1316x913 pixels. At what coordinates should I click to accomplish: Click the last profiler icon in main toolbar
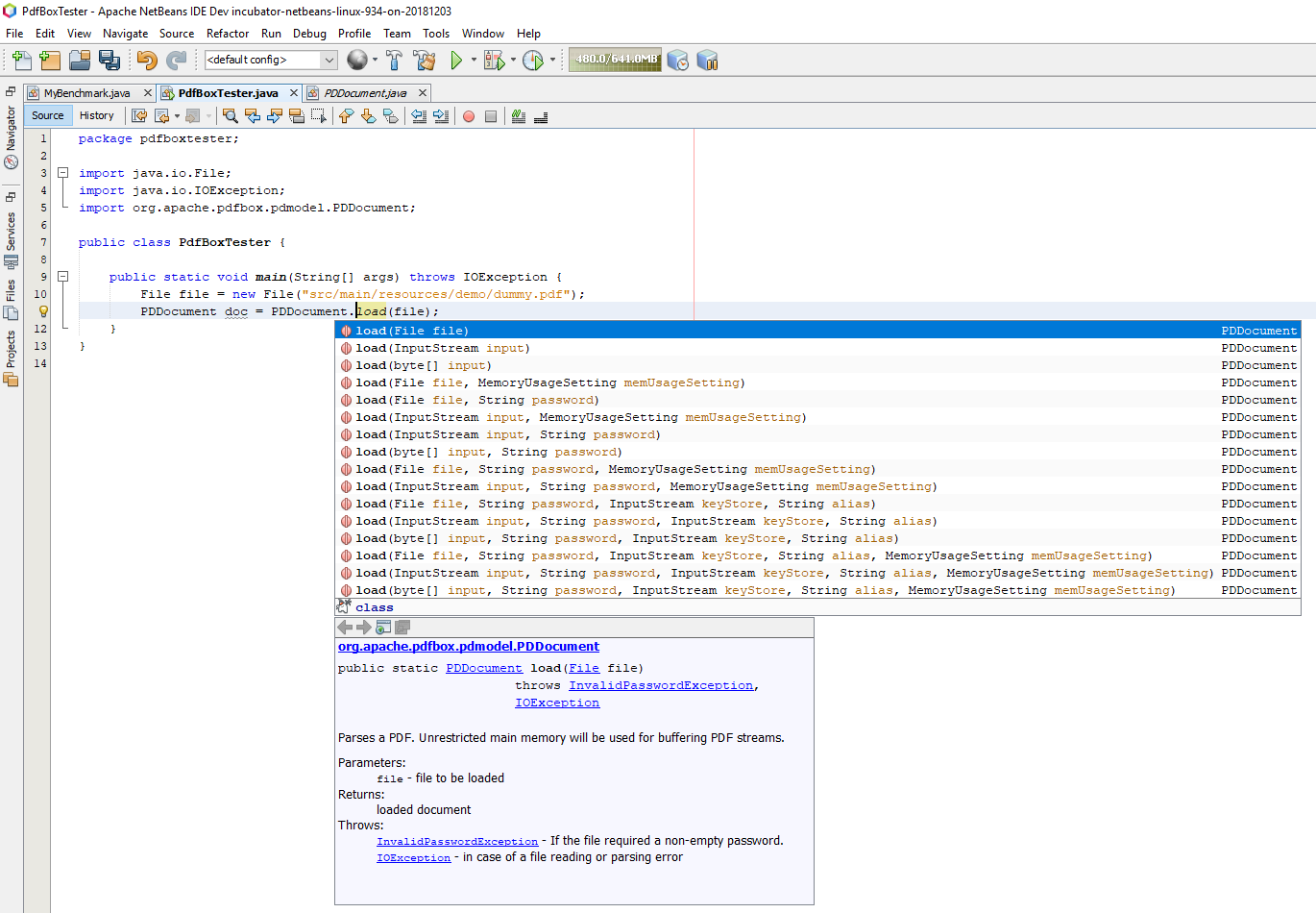708,60
